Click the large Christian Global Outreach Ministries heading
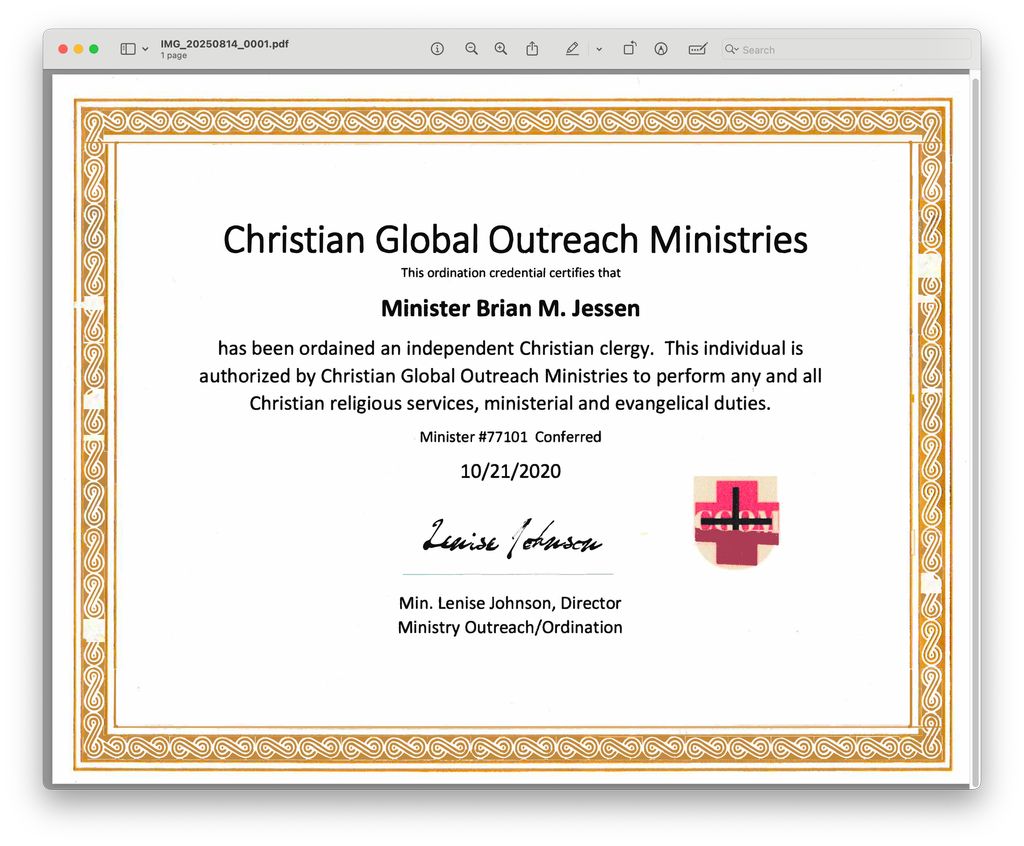 (x=515, y=239)
